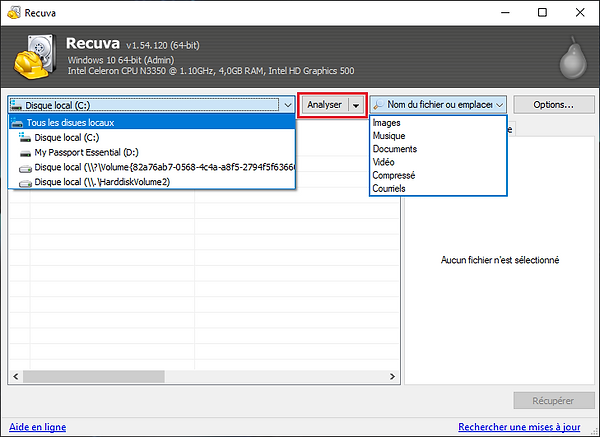Open the filename filter dropdown chevron

500,104
